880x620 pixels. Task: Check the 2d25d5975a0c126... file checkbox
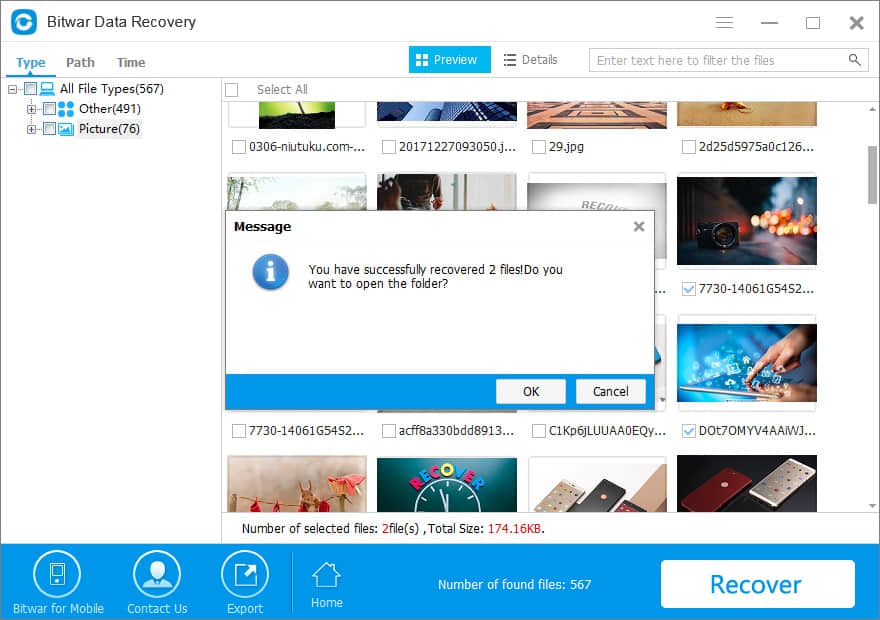tap(689, 147)
